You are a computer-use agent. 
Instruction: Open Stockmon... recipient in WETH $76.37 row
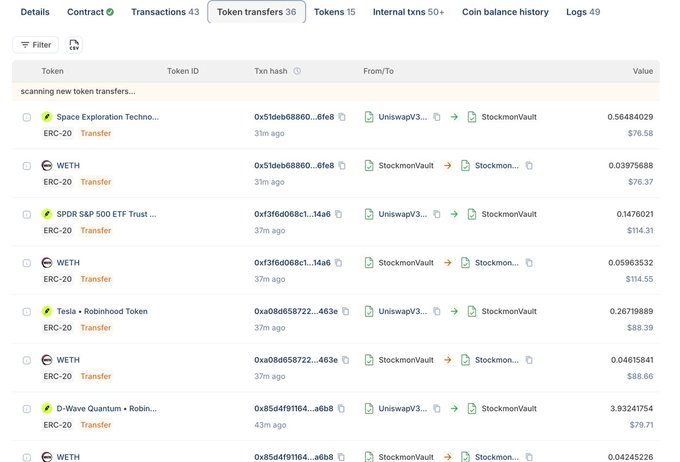pos(497,165)
